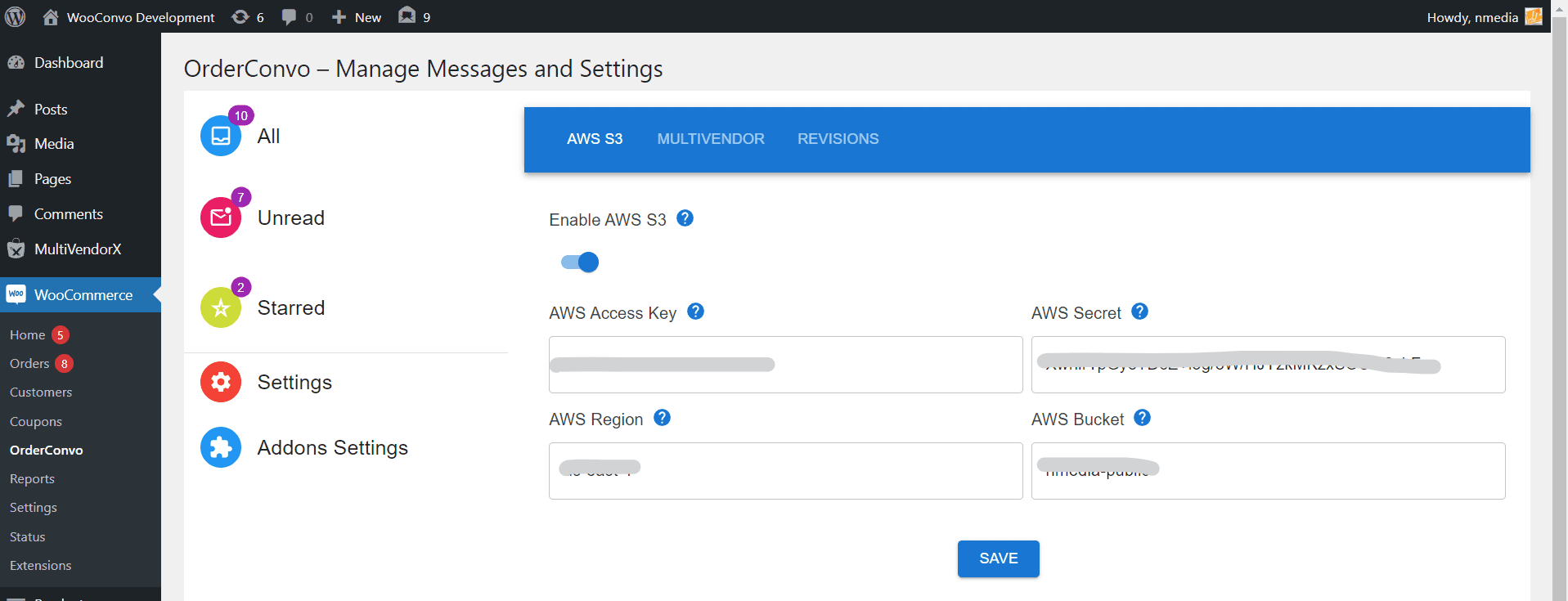
Task: Show help for Enable AWS S3
Action: 685,218
